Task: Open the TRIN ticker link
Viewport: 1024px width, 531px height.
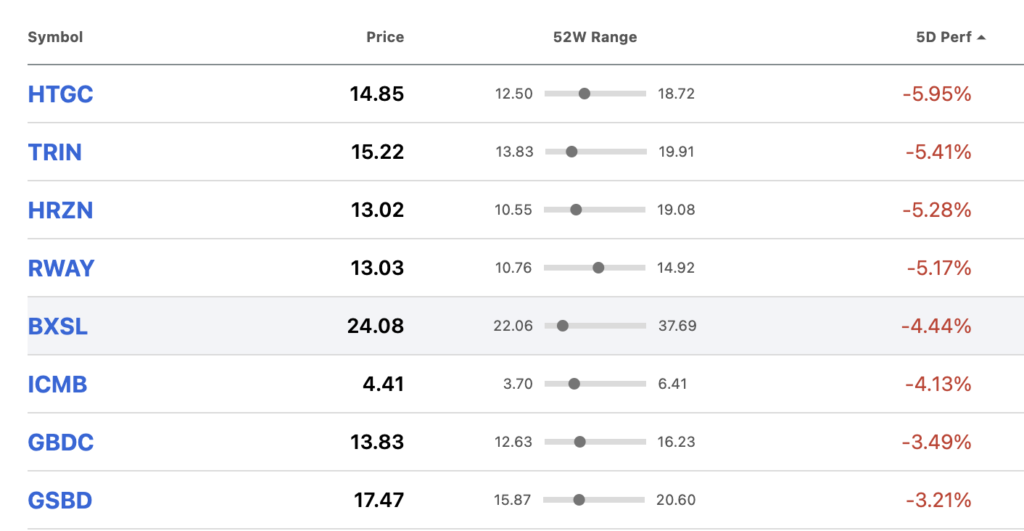Action: (55, 152)
